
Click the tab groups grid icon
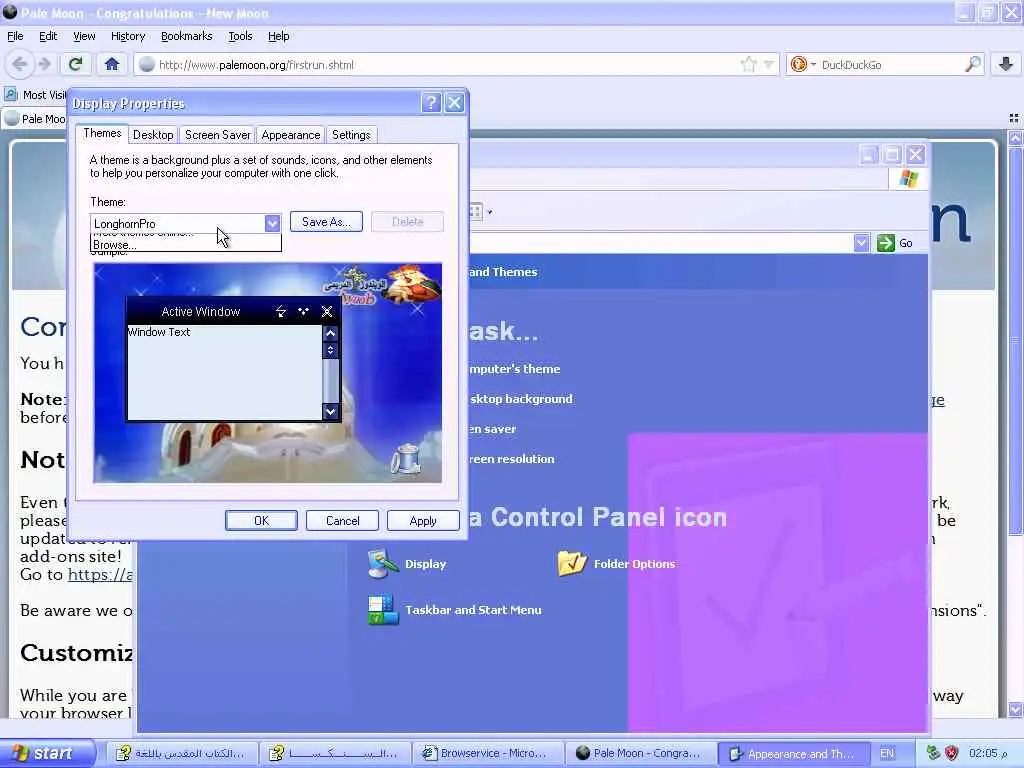pos(1014,118)
